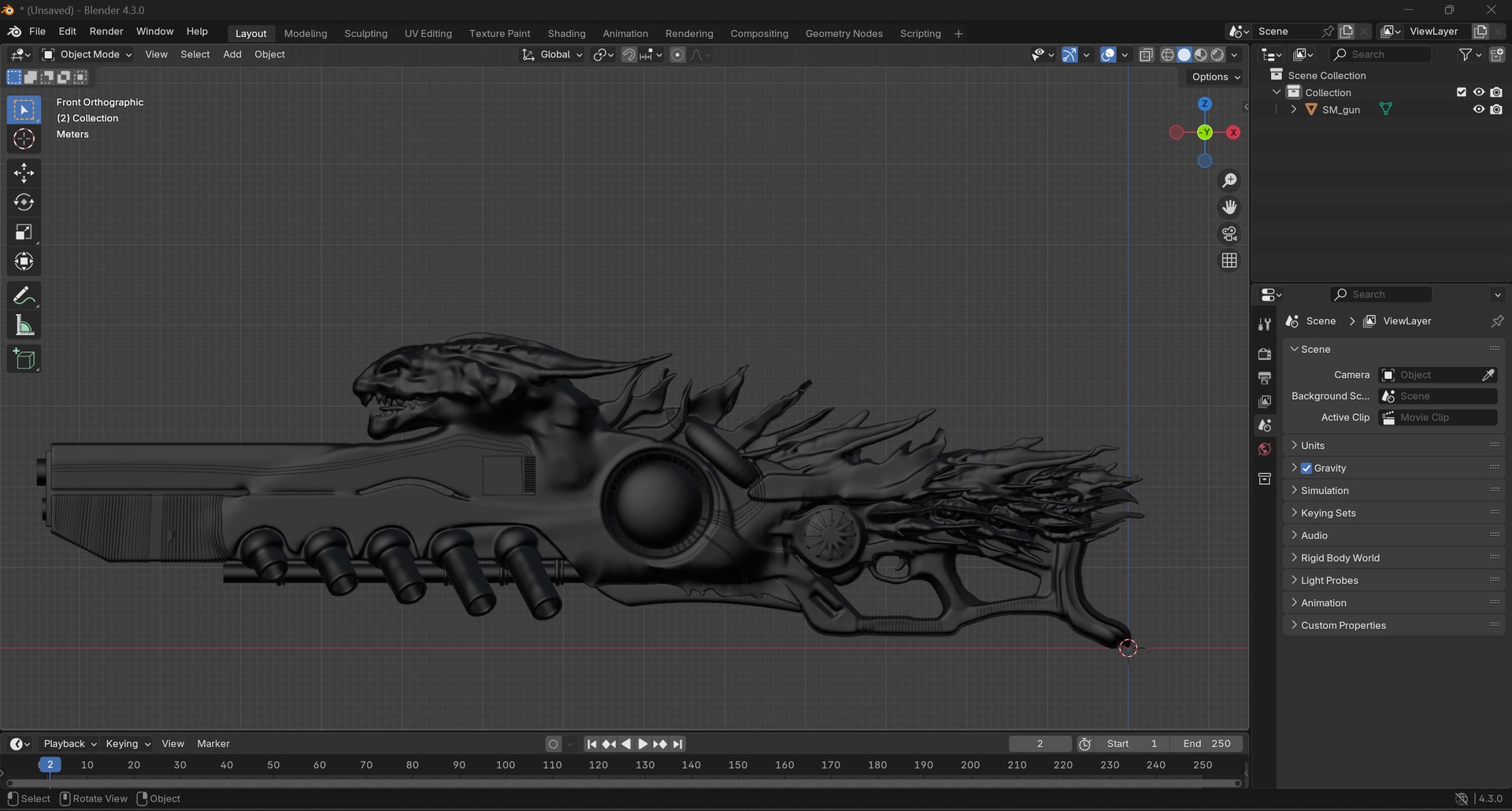Click the timeline playhead at frame 2
1512x811 pixels.
(x=50, y=765)
